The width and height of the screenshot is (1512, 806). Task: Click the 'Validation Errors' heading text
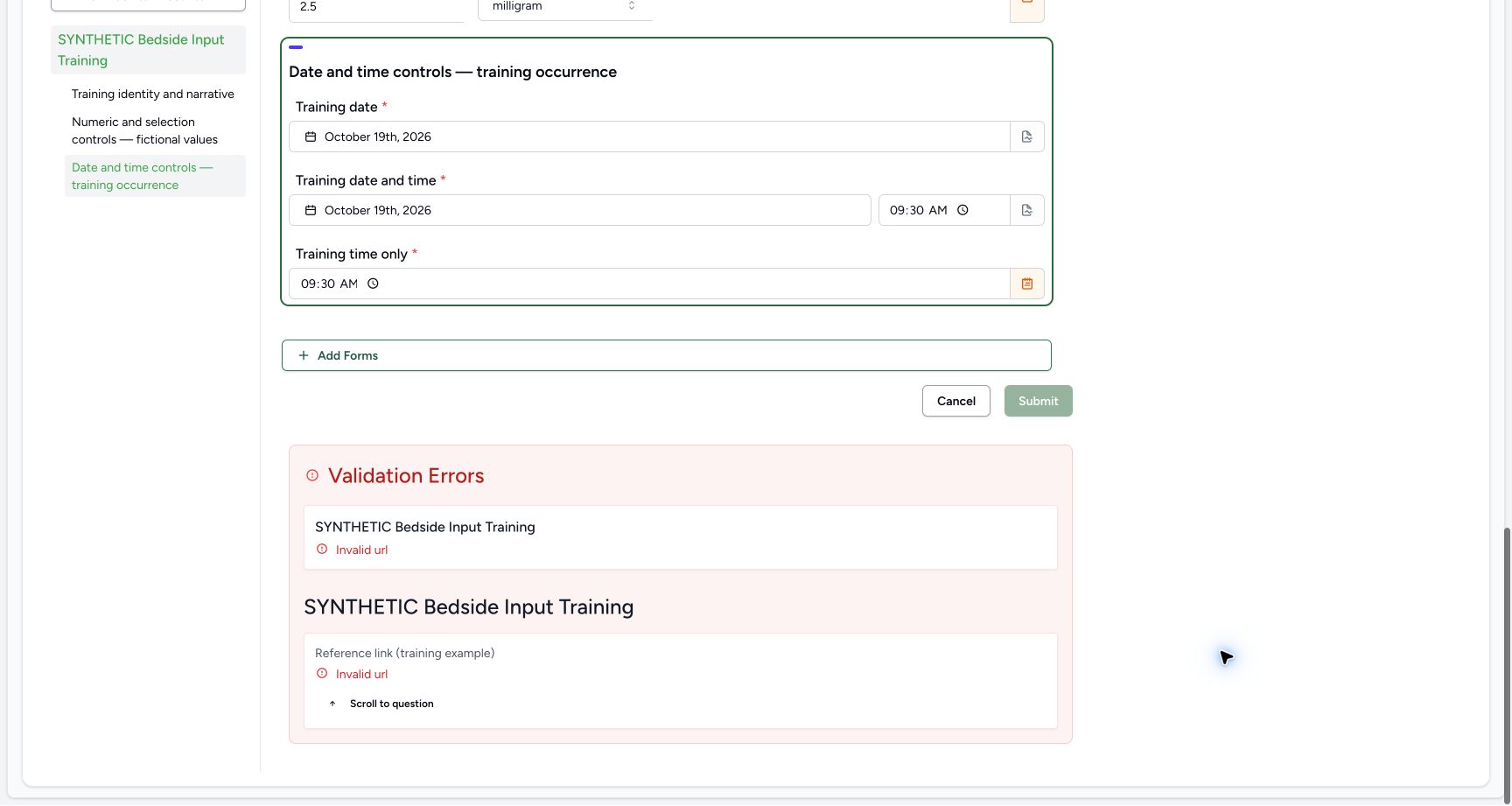pos(406,475)
